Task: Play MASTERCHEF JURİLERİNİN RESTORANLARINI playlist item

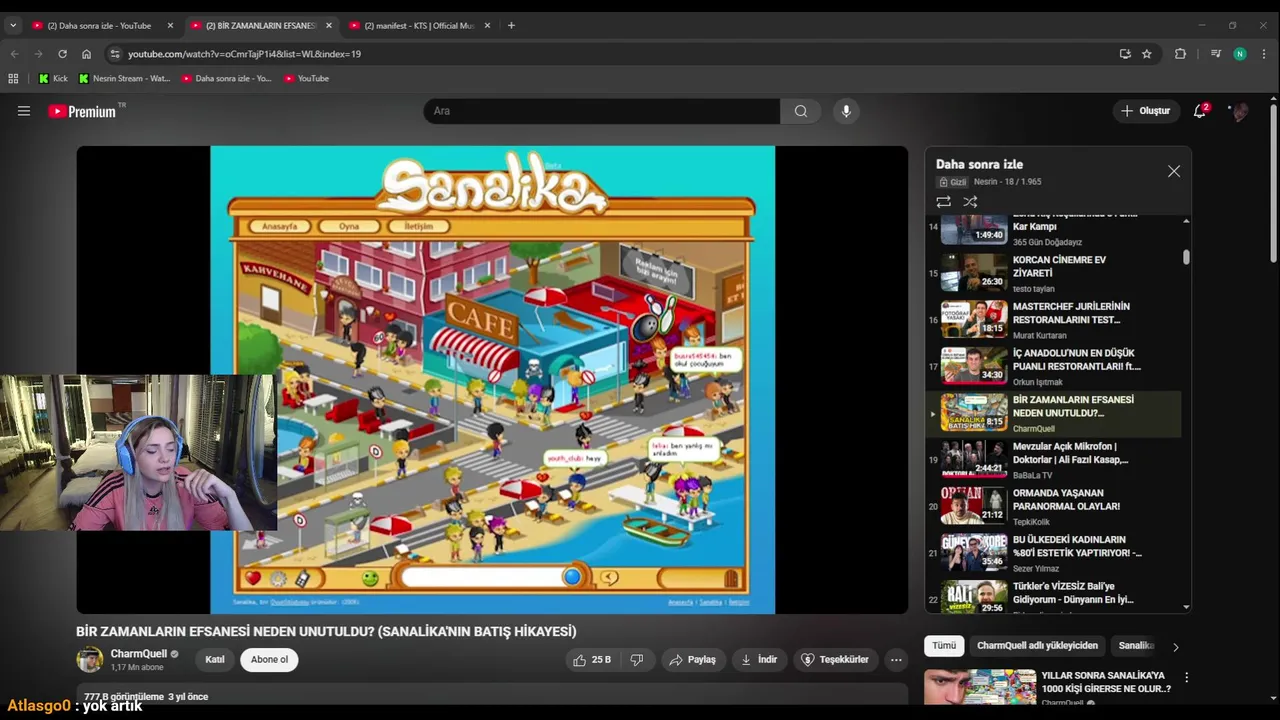Action: point(1055,319)
